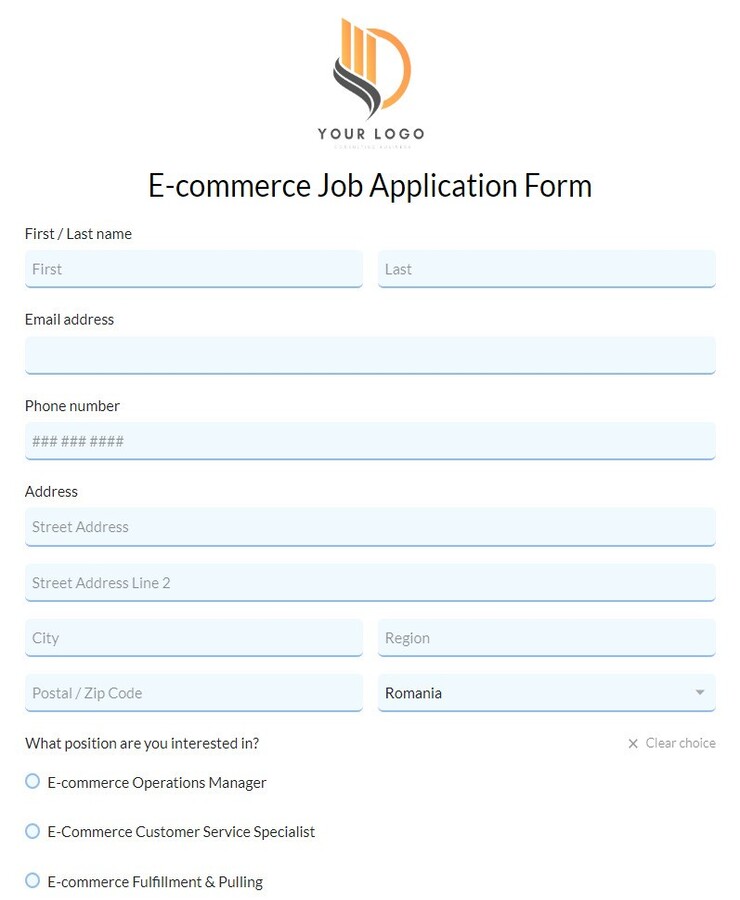This screenshot has height=900, width=740.
Task: Click inside the City field
Action: pos(193,637)
